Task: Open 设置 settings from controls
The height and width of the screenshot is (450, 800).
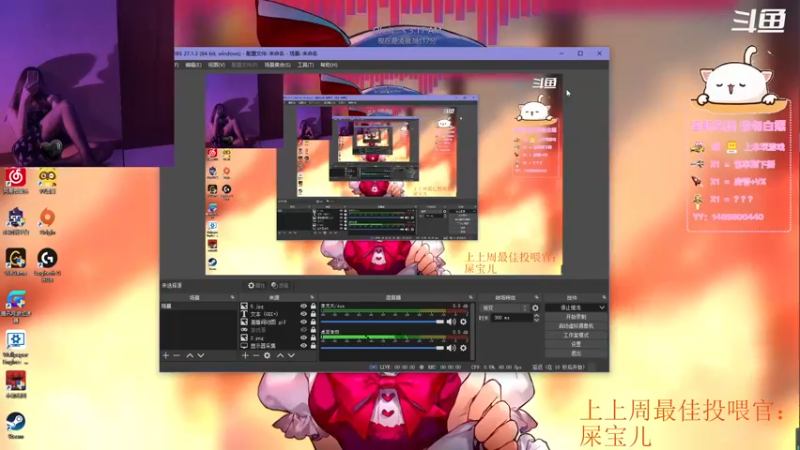Action: coord(576,344)
